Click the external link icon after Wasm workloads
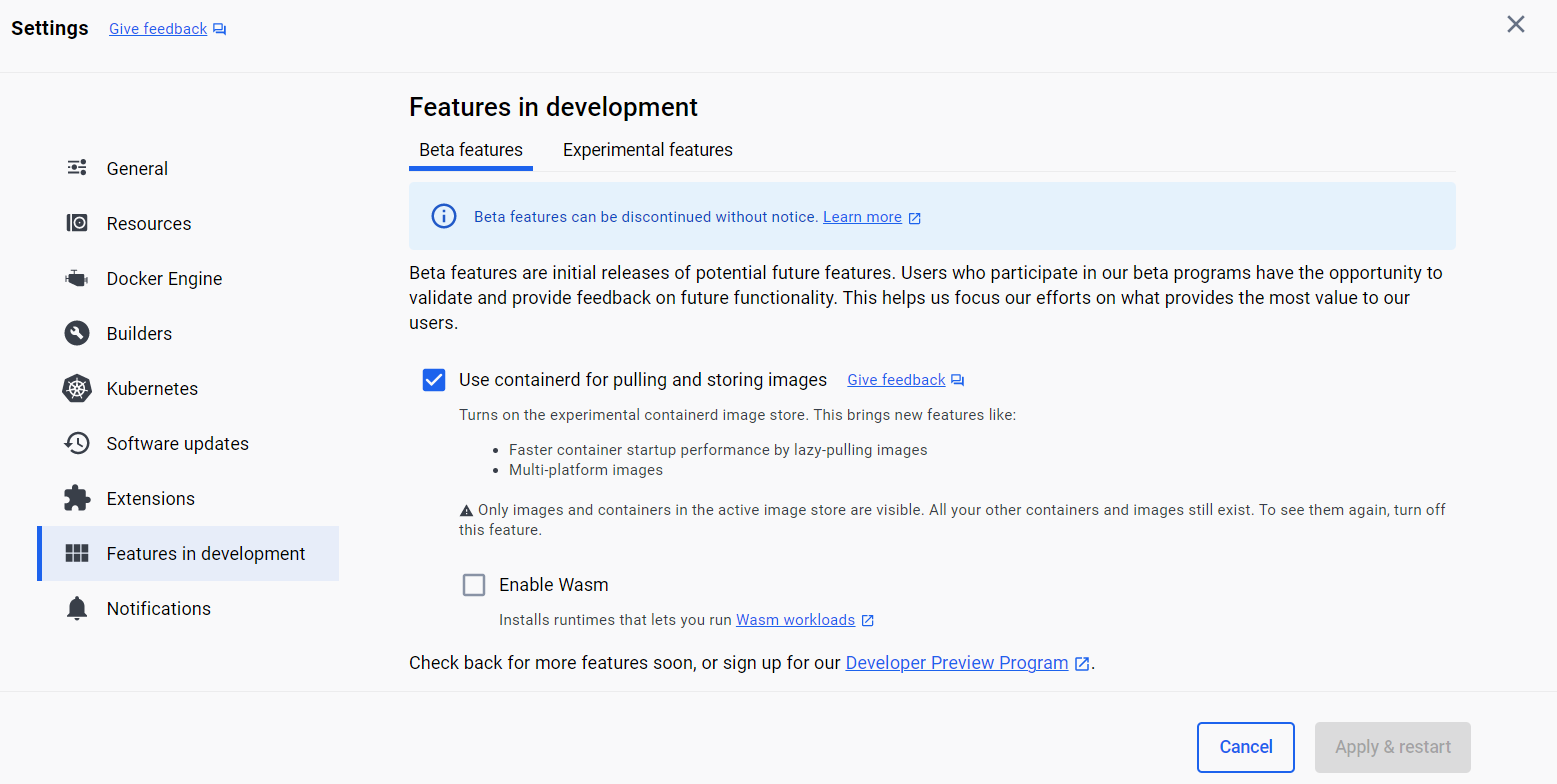1557x784 pixels. click(x=868, y=620)
